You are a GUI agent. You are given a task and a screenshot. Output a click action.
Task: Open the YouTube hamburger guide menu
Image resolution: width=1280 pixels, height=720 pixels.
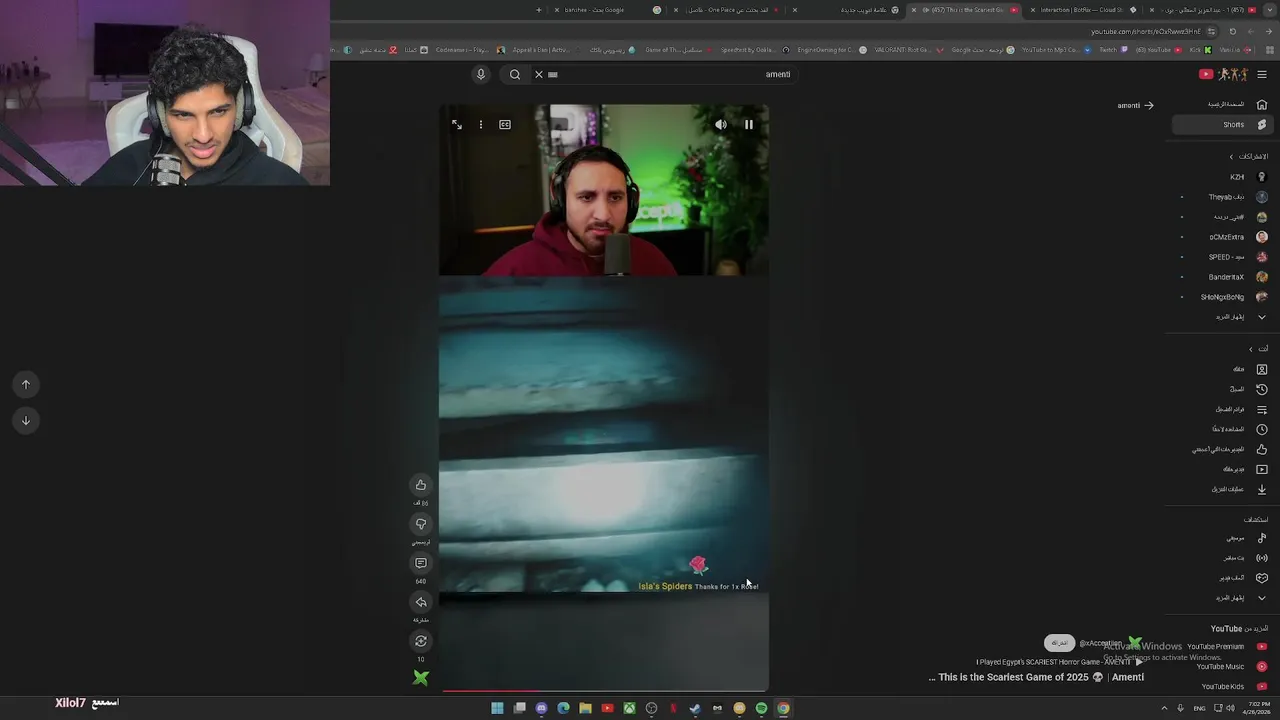point(1262,74)
